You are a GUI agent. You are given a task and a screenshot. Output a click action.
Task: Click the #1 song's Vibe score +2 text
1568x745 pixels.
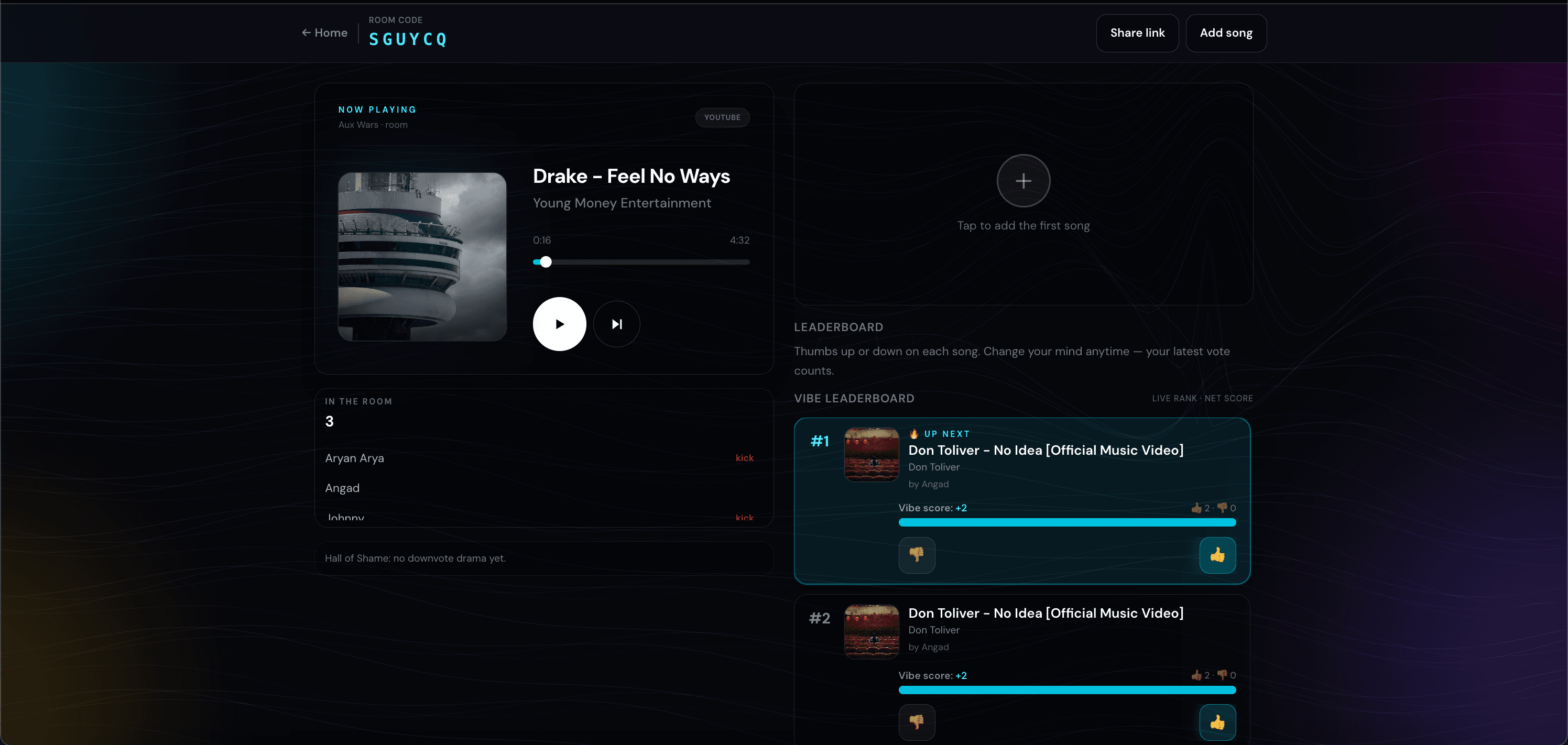(932, 508)
